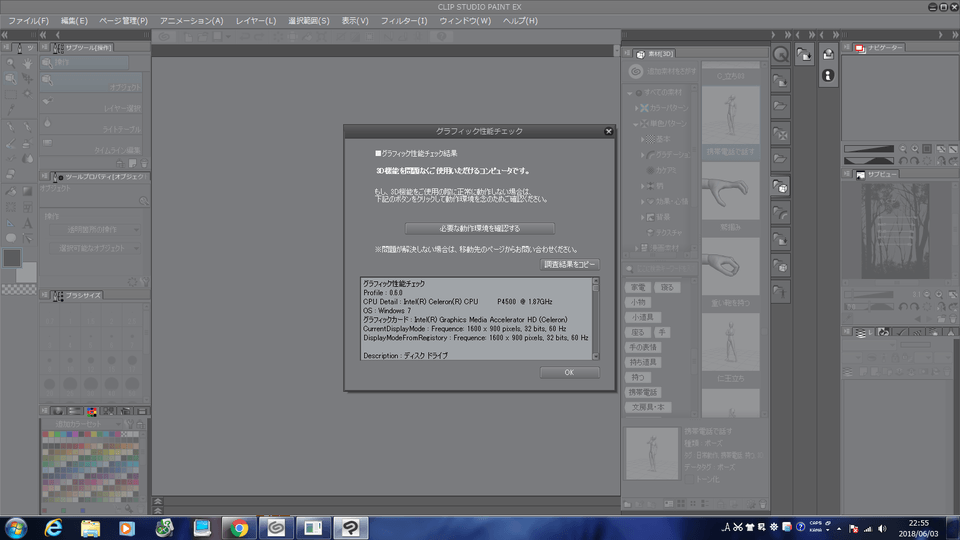The width and height of the screenshot is (960, 540).
Task: Switch to the 素材[3D] material tab
Action: click(660, 54)
